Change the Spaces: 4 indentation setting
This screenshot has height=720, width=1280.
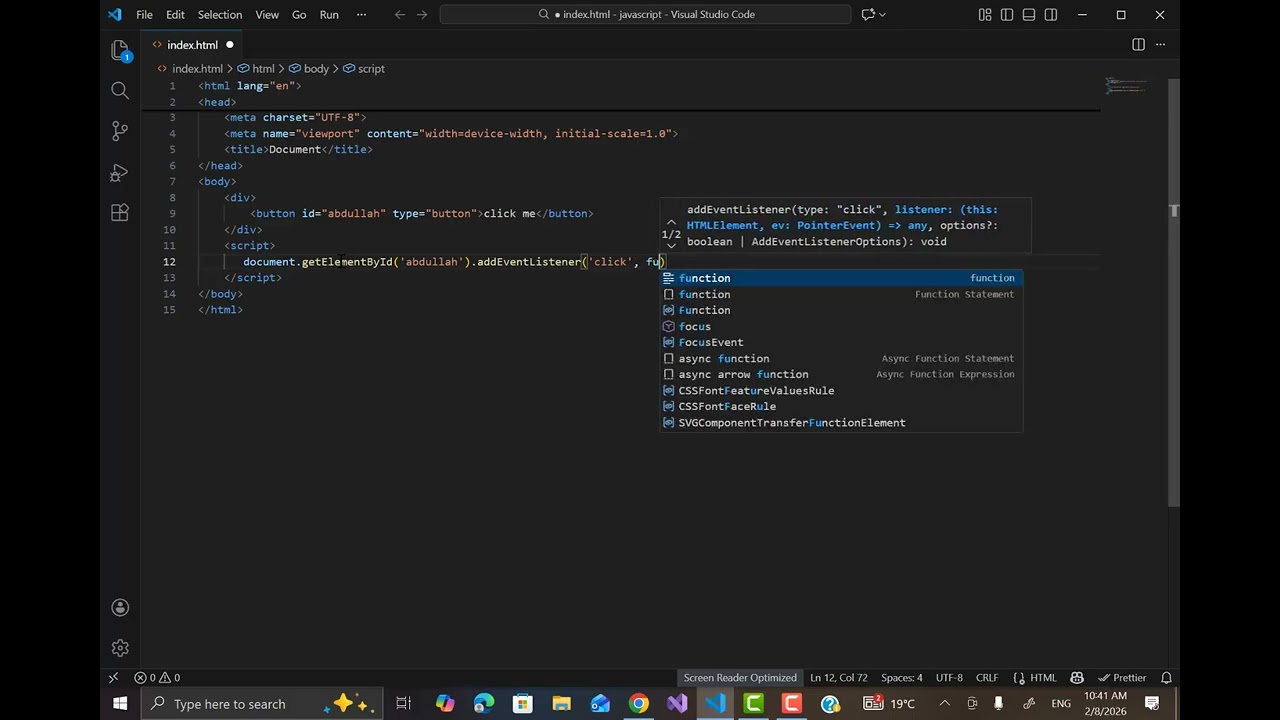pos(902,677)
